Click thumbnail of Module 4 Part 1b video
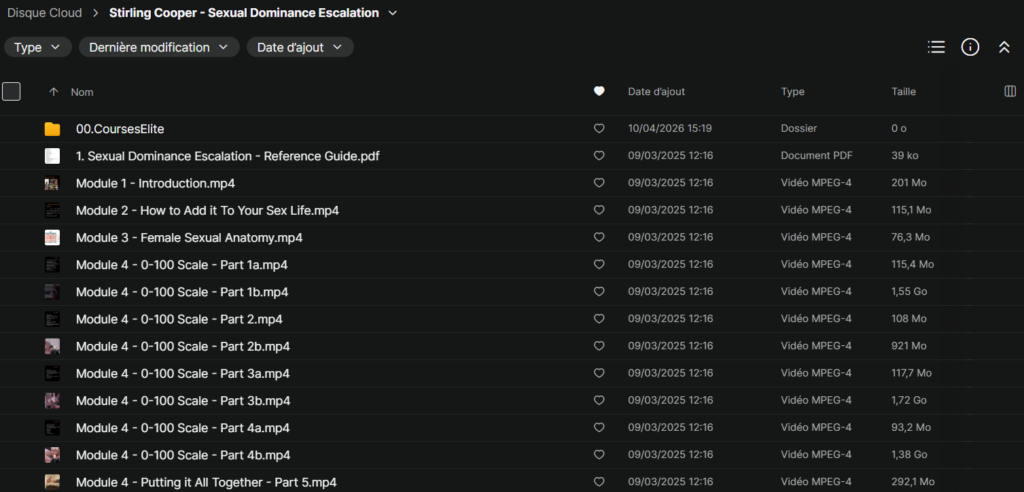Image resolution: width=1024 pixels, height=492 pixels. coord(52,292)
